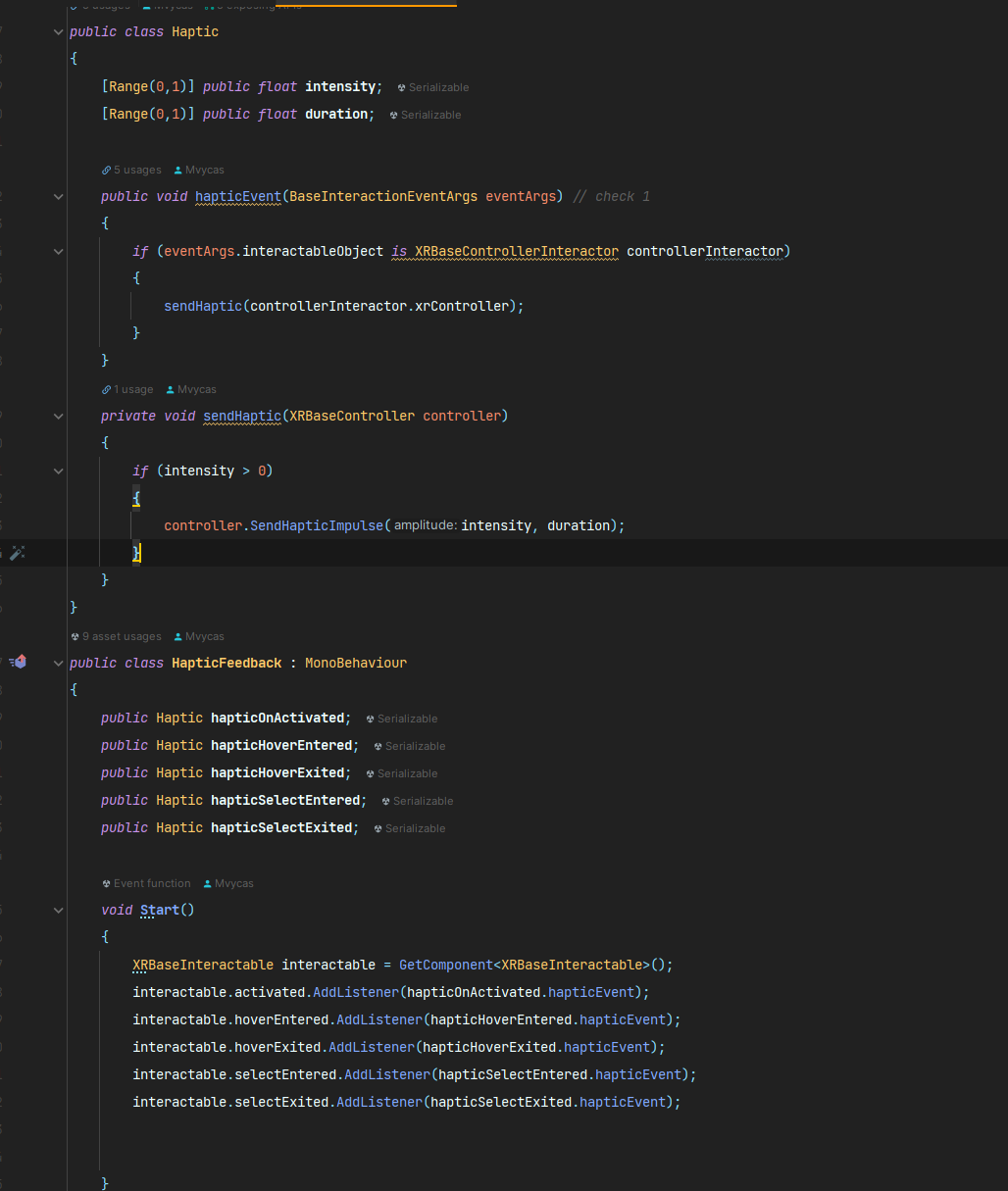Collapse the Start method fold arrow
This screenshot has width=1008, height=1191.
tap(58, 911)
